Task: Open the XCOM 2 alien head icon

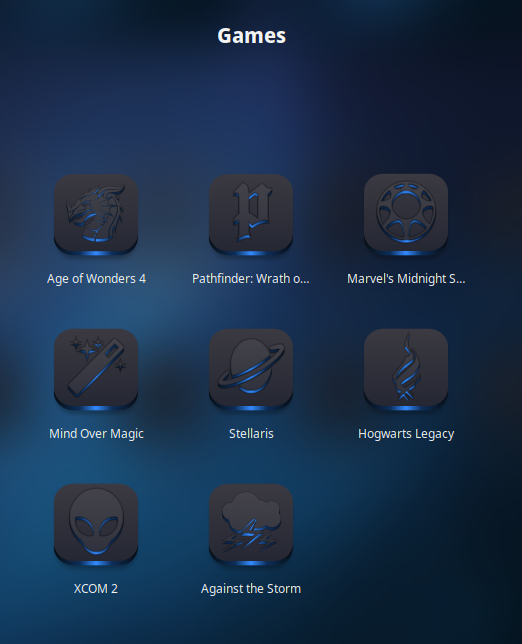Action: tap(96, 524)
